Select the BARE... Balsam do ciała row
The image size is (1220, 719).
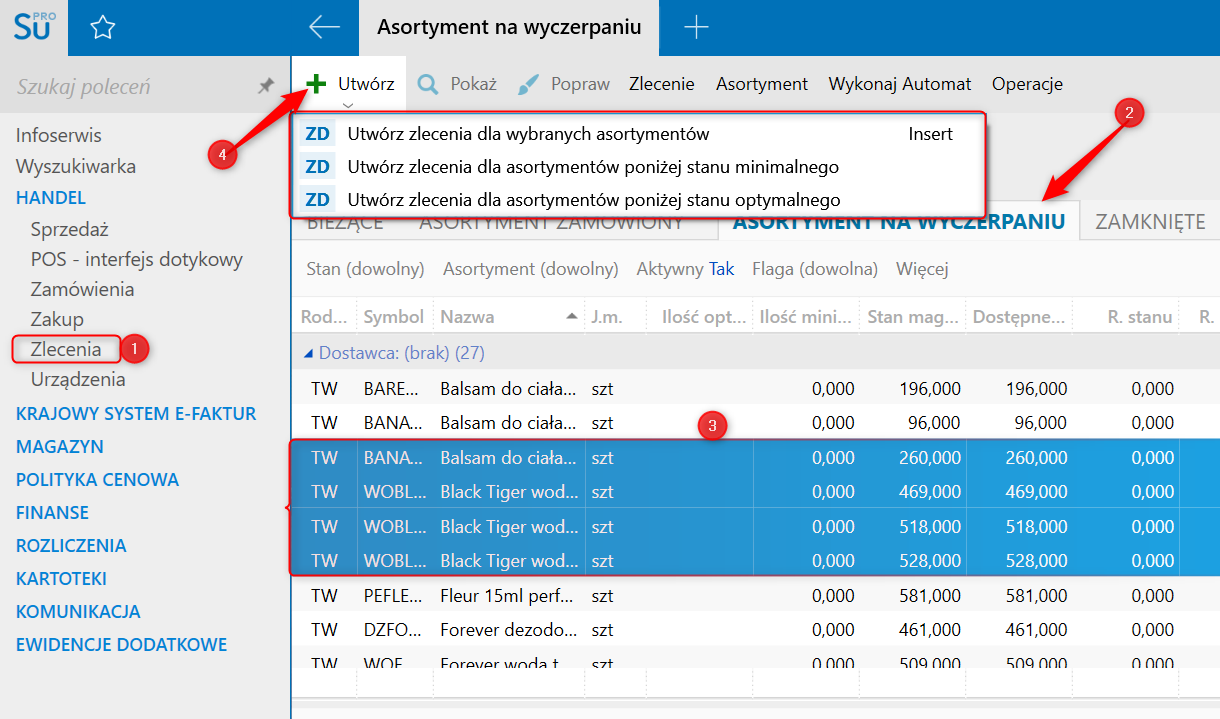click(755, 388)
